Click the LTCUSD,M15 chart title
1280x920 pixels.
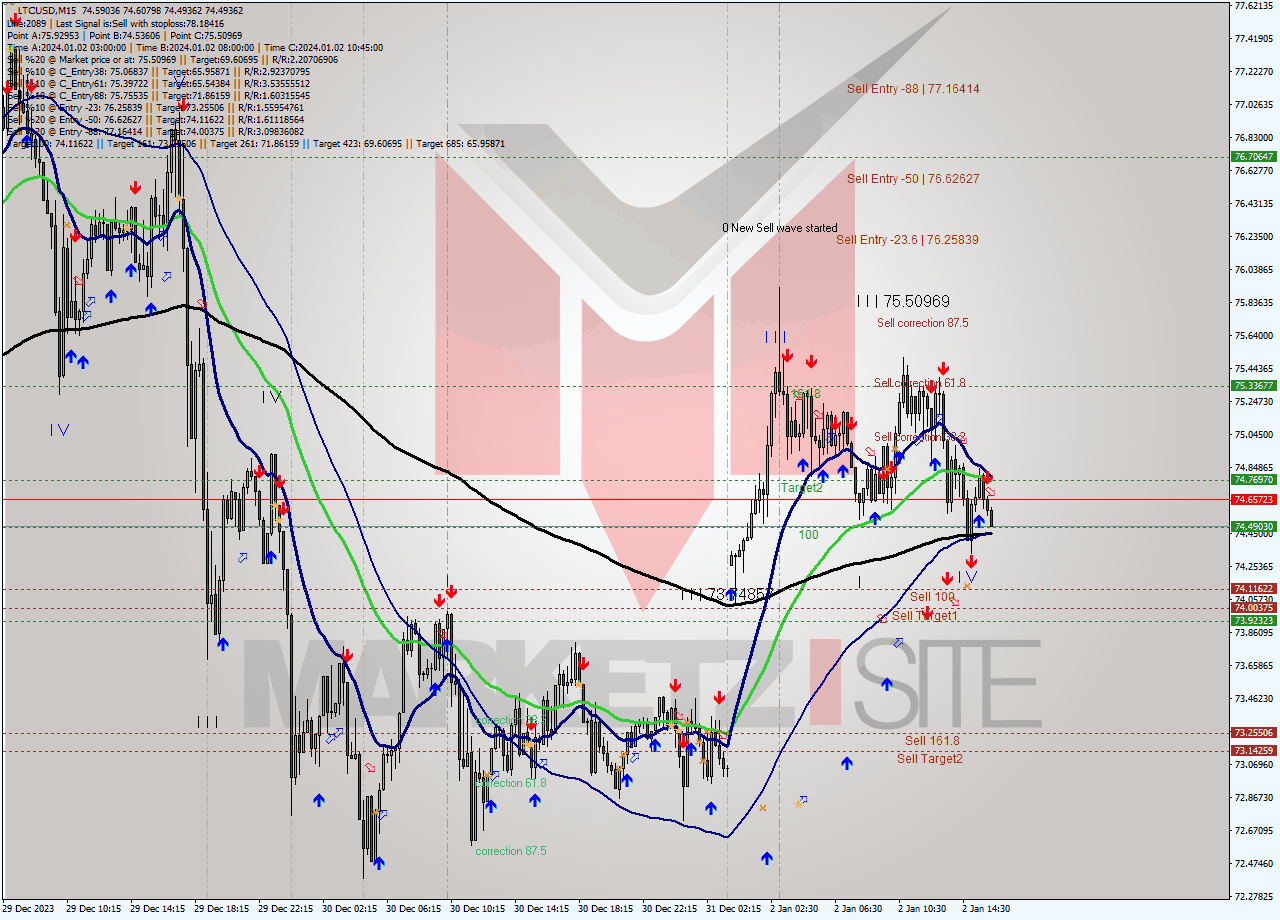click(x=49, y=10)
